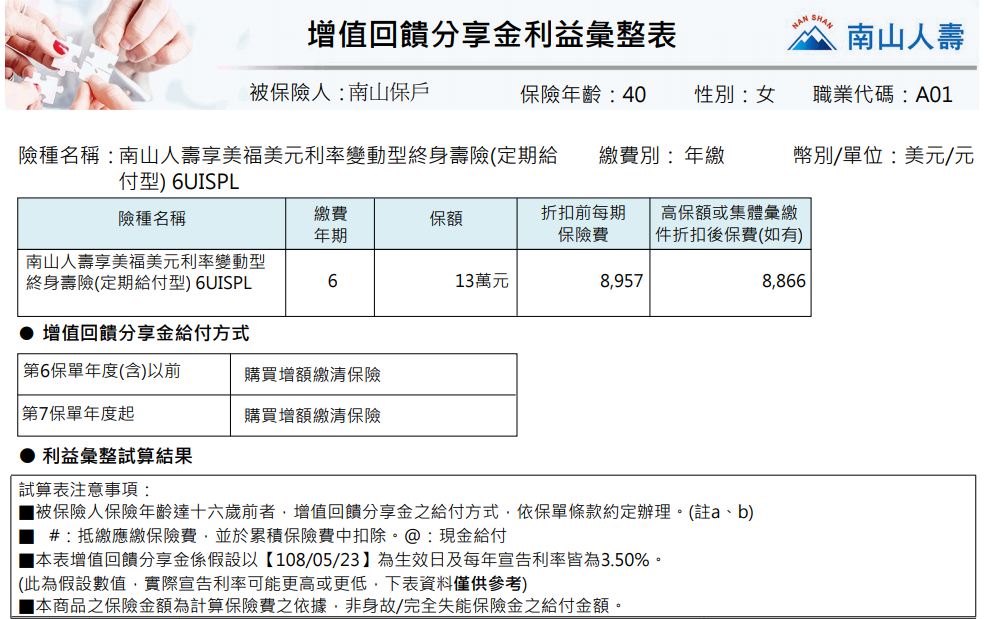Click 購買增額繳清保險 in the 第6保單年度 row

tap(313, 375)
